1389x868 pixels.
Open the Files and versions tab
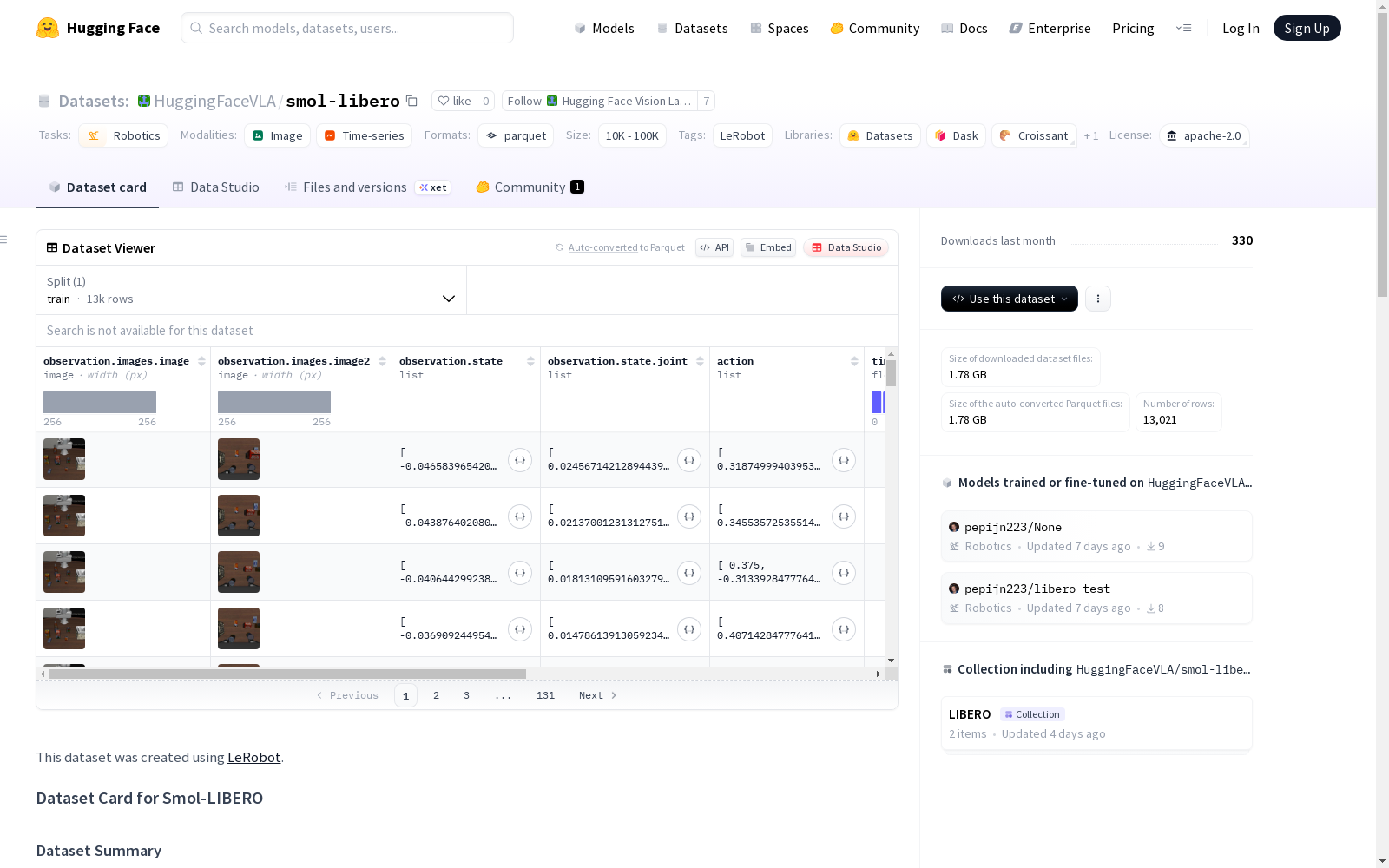pos(367,187)
